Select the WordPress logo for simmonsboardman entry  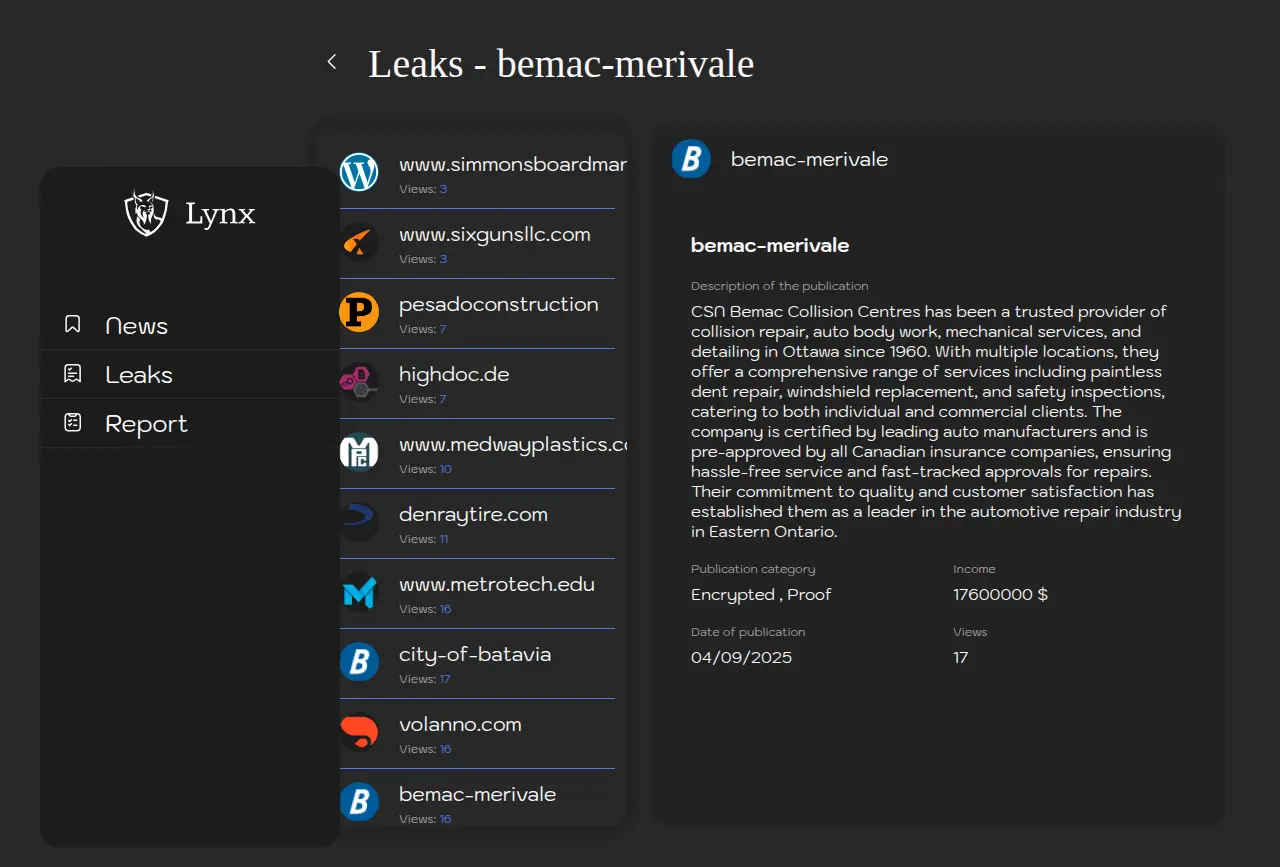(x=359, y=172)
